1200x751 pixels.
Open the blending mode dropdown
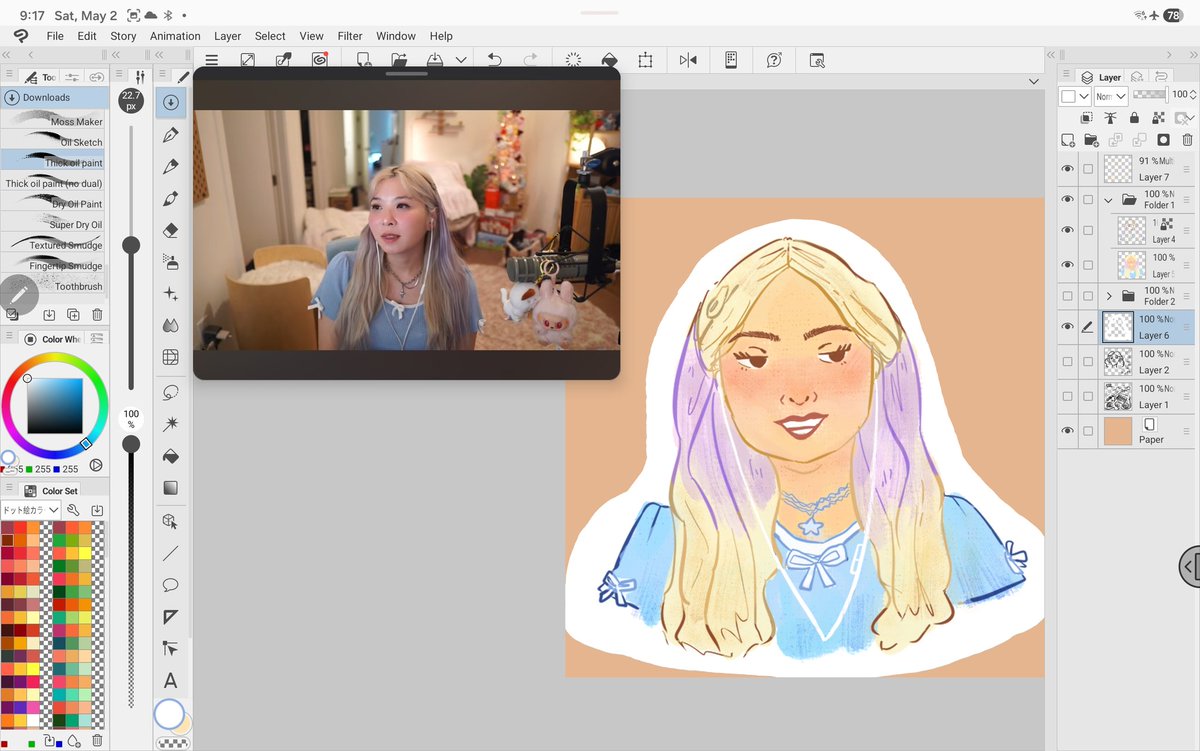click(x=1111, y=96)
